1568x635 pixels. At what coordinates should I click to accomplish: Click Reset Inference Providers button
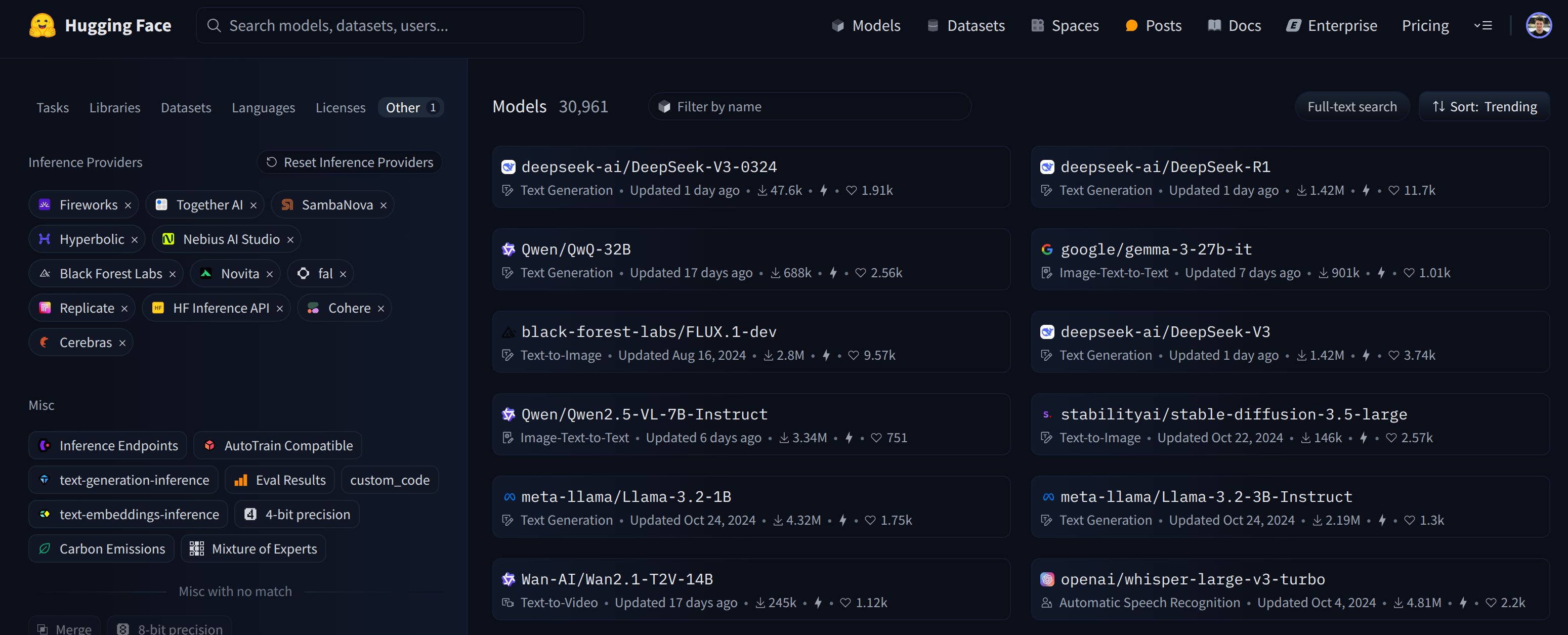350,162
